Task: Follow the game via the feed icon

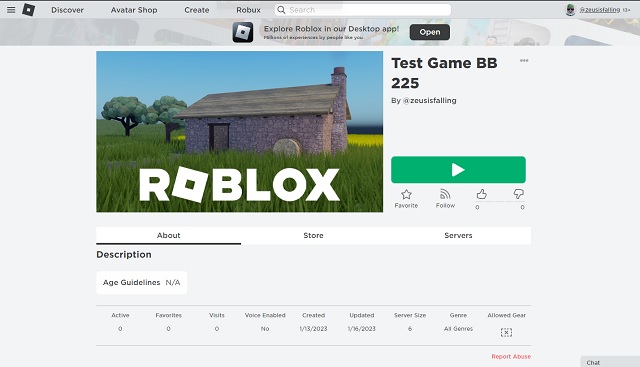Action: (x=445, y=194)
